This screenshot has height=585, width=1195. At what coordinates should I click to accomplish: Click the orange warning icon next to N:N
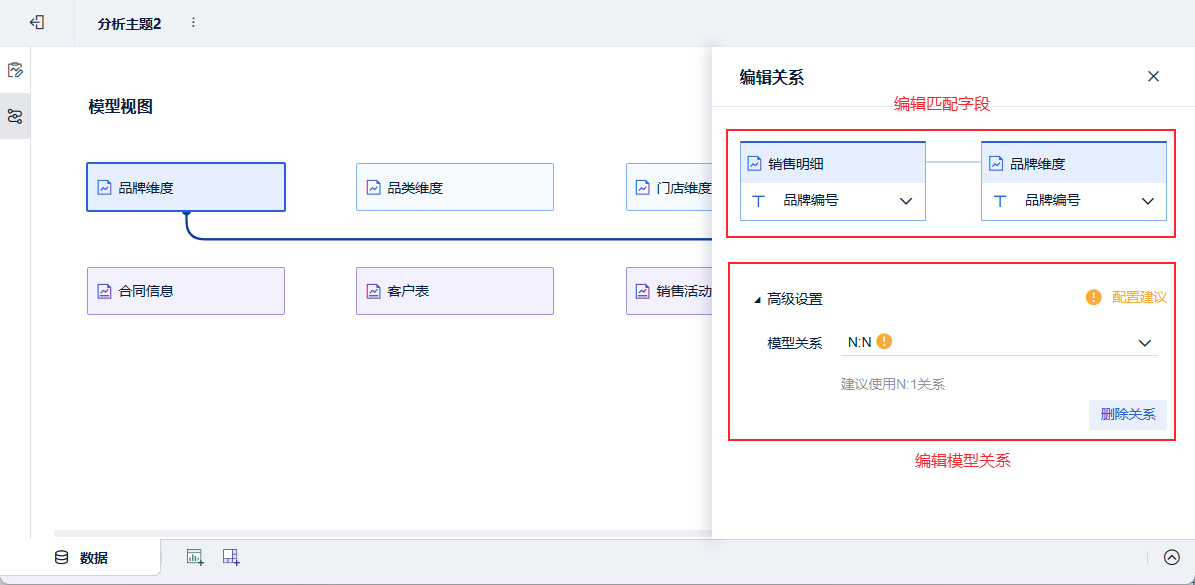click(884, 342)
